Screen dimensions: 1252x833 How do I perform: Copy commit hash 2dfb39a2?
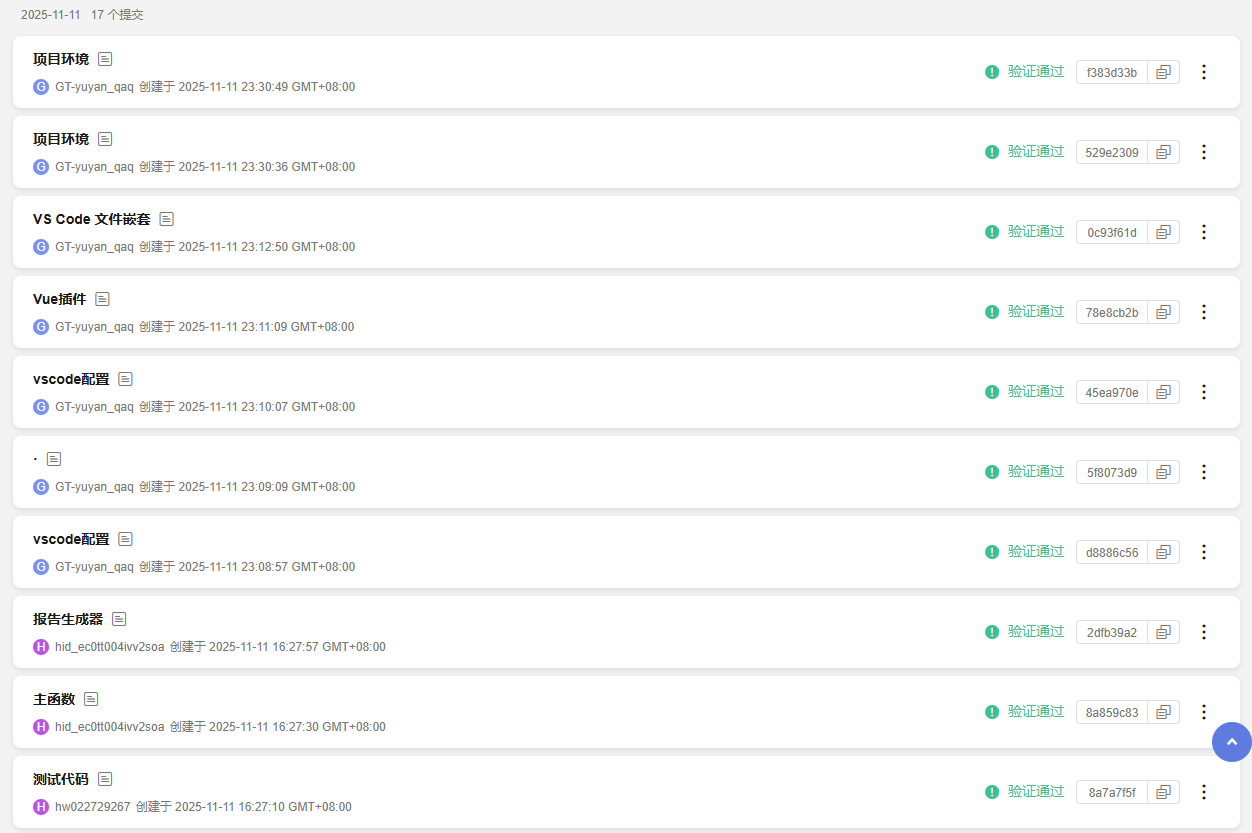pyautogui.click(x=1163, y=632)
